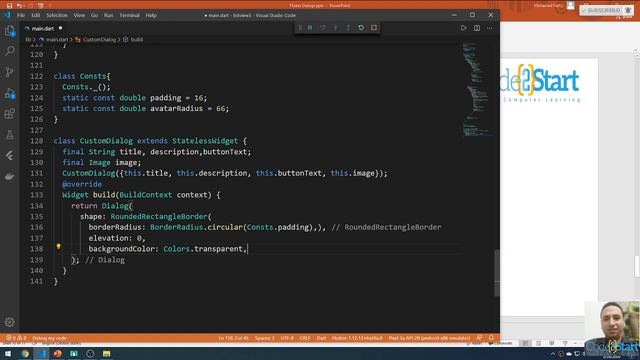Close the unsaved main.dart tab via dot
640x360 pixels.
(60, 28)
